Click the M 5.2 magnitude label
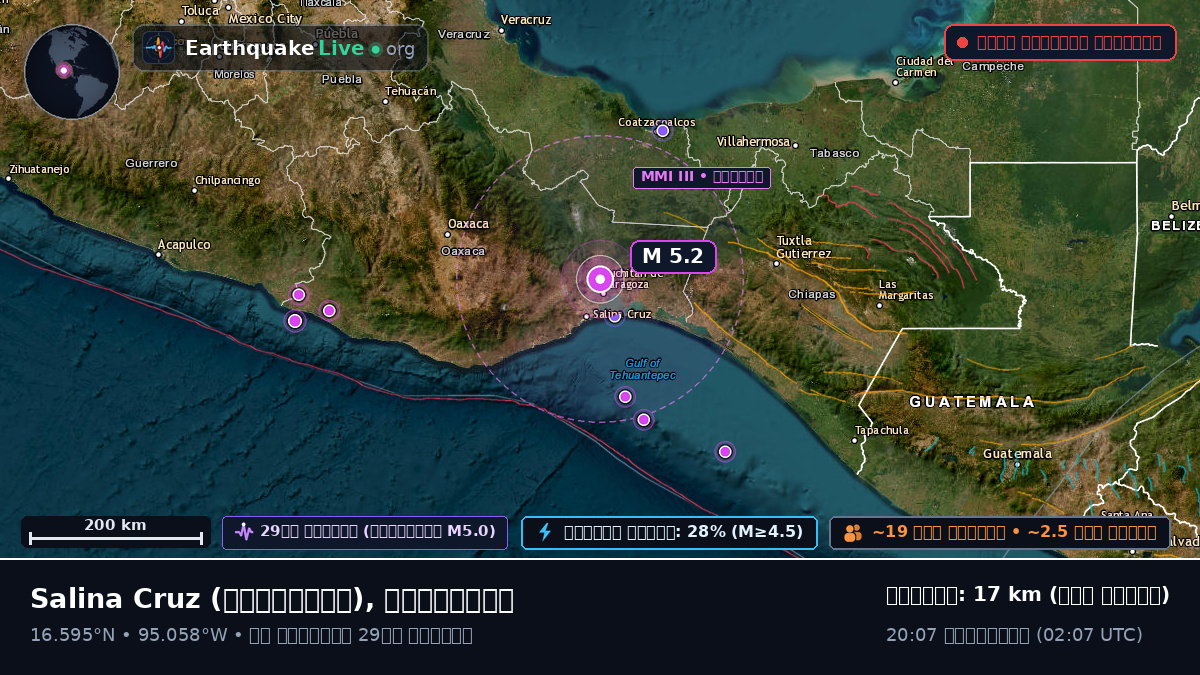The width and height of the screenshot is (1200, 675). pyautogui.click(x=673, y=257)
